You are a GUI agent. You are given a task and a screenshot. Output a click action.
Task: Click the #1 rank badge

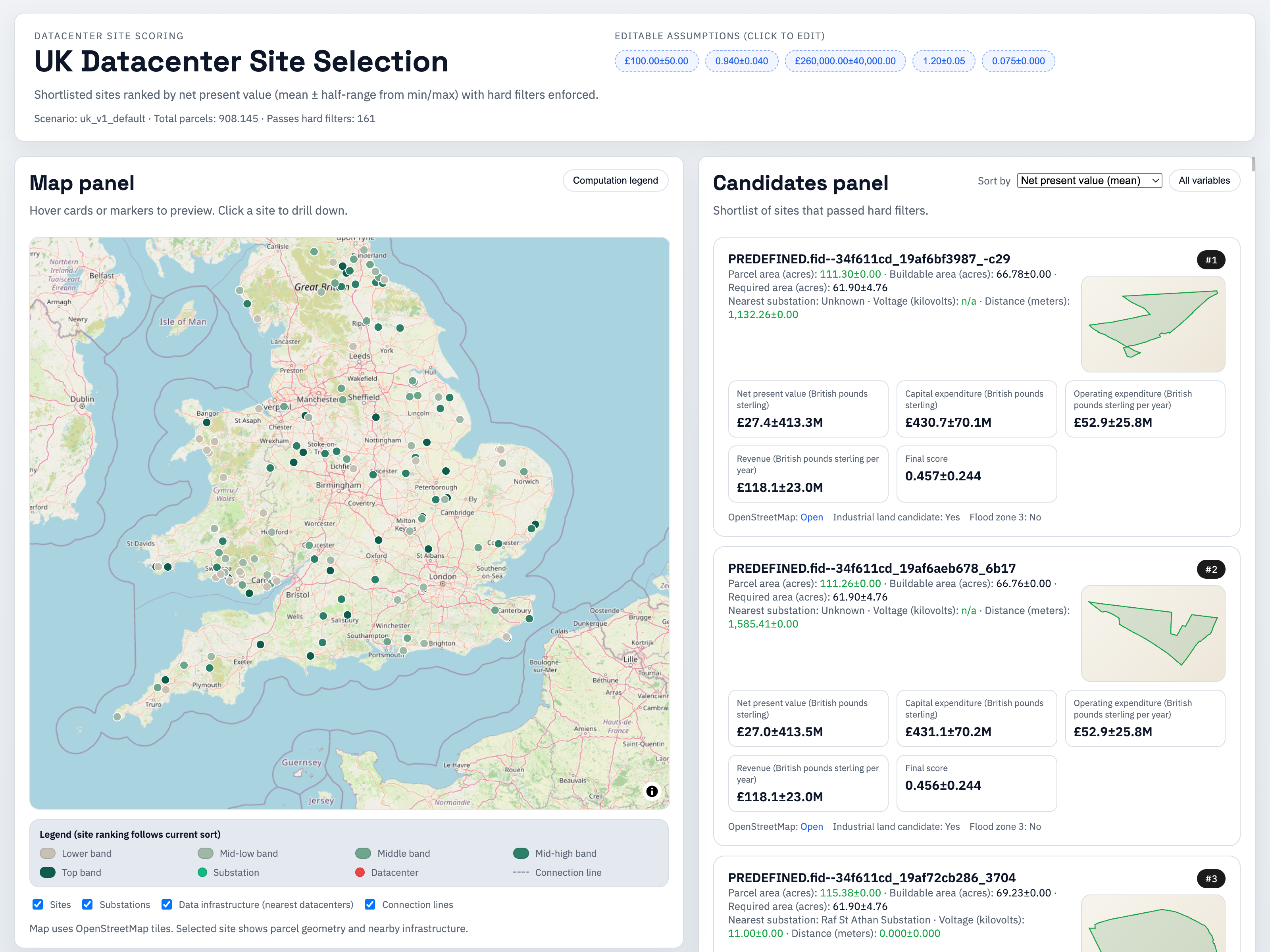coord(1211,260)
